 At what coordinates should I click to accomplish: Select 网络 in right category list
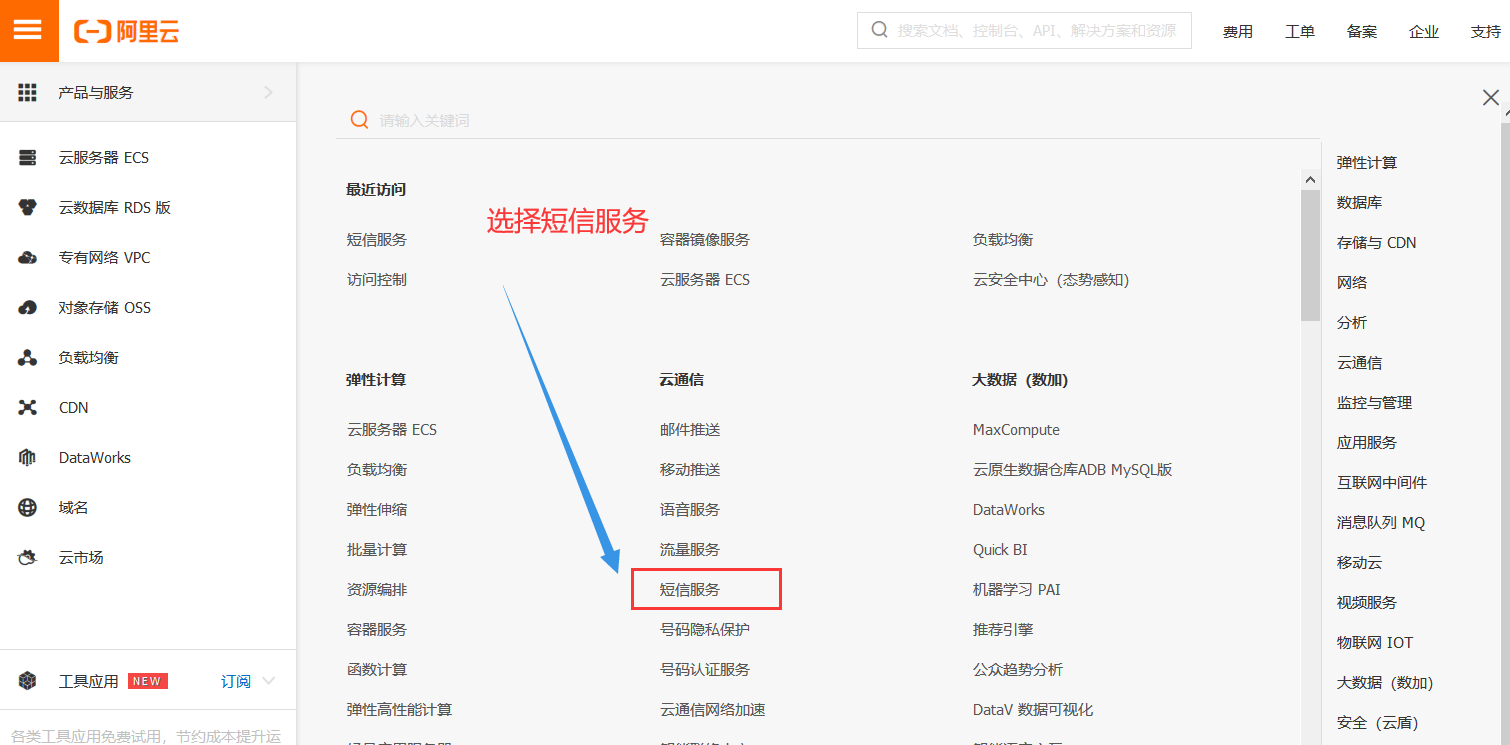[x=1352, y=282]
